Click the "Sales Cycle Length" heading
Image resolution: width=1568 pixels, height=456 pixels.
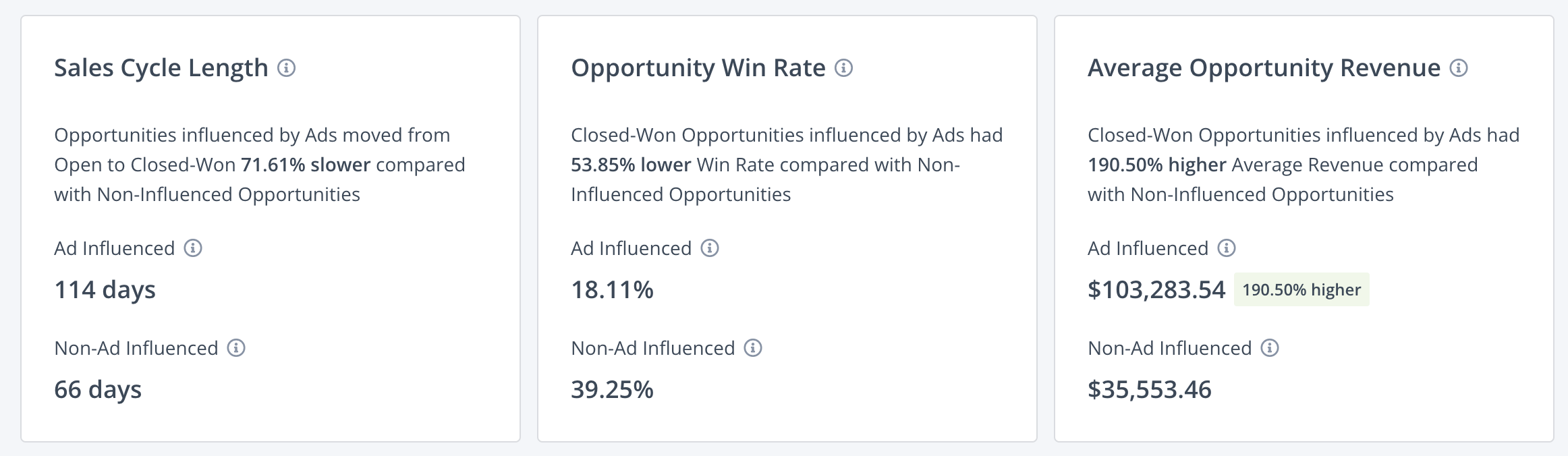tap(161, 68)
